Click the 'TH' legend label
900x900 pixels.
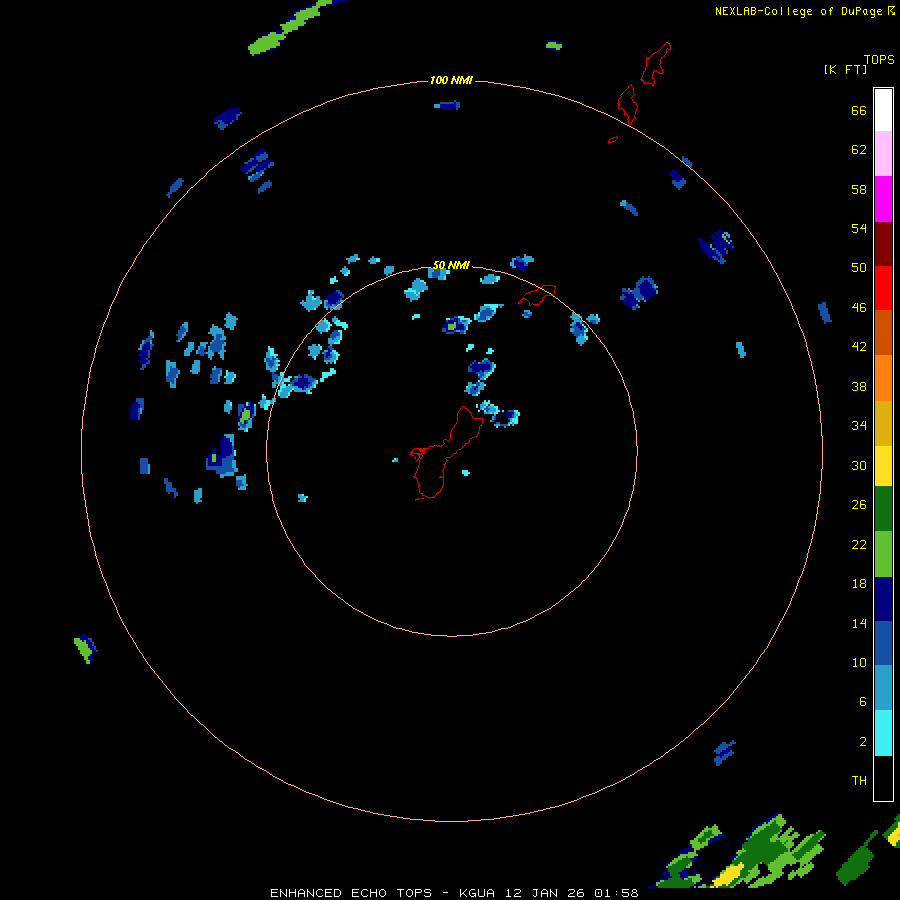[x=859, y=781]
